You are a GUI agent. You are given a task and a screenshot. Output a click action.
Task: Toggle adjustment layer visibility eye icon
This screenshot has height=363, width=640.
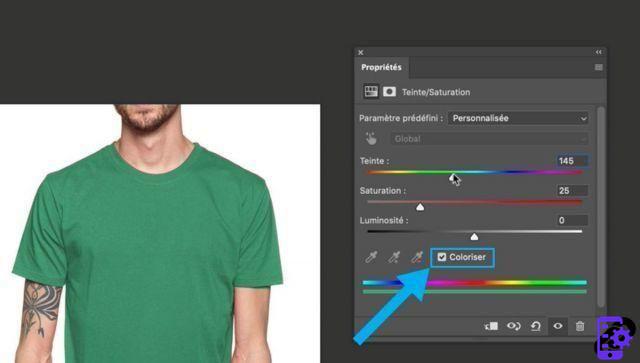click(x=558, y=326)
